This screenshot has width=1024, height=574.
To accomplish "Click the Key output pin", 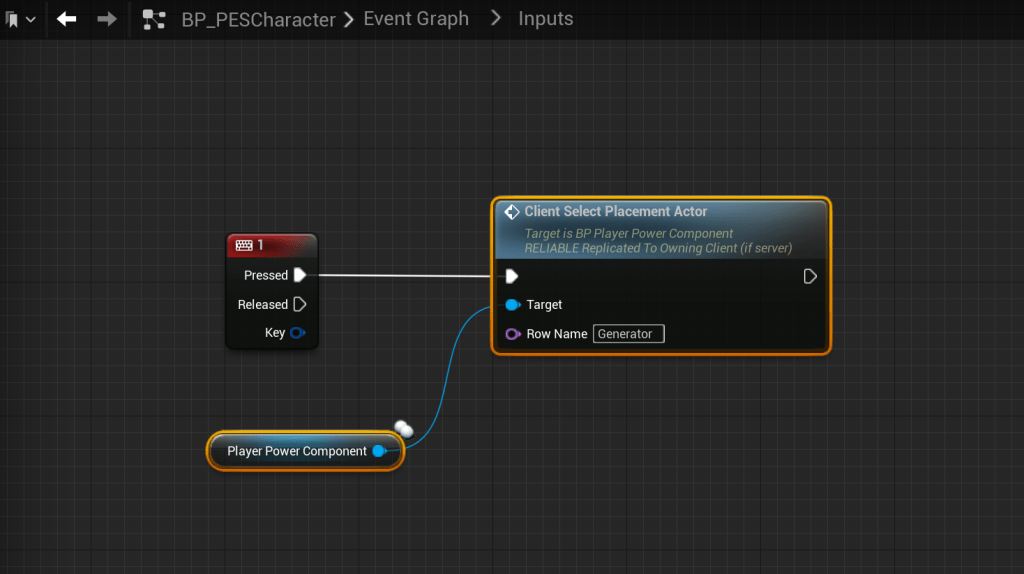I will point(297,333).
